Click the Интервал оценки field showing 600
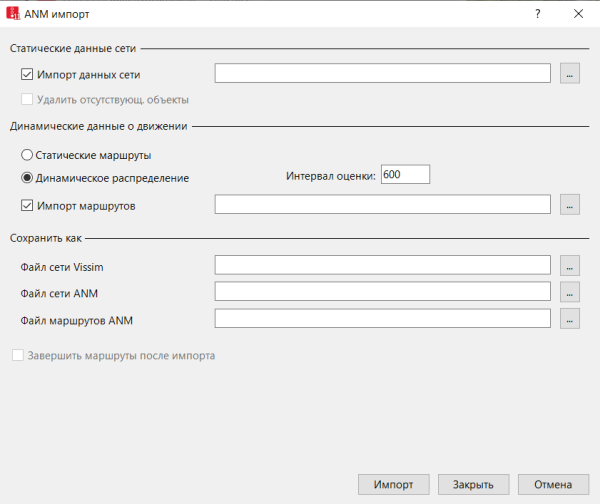This screenshot has width=600, height=504. pos(404,175)
